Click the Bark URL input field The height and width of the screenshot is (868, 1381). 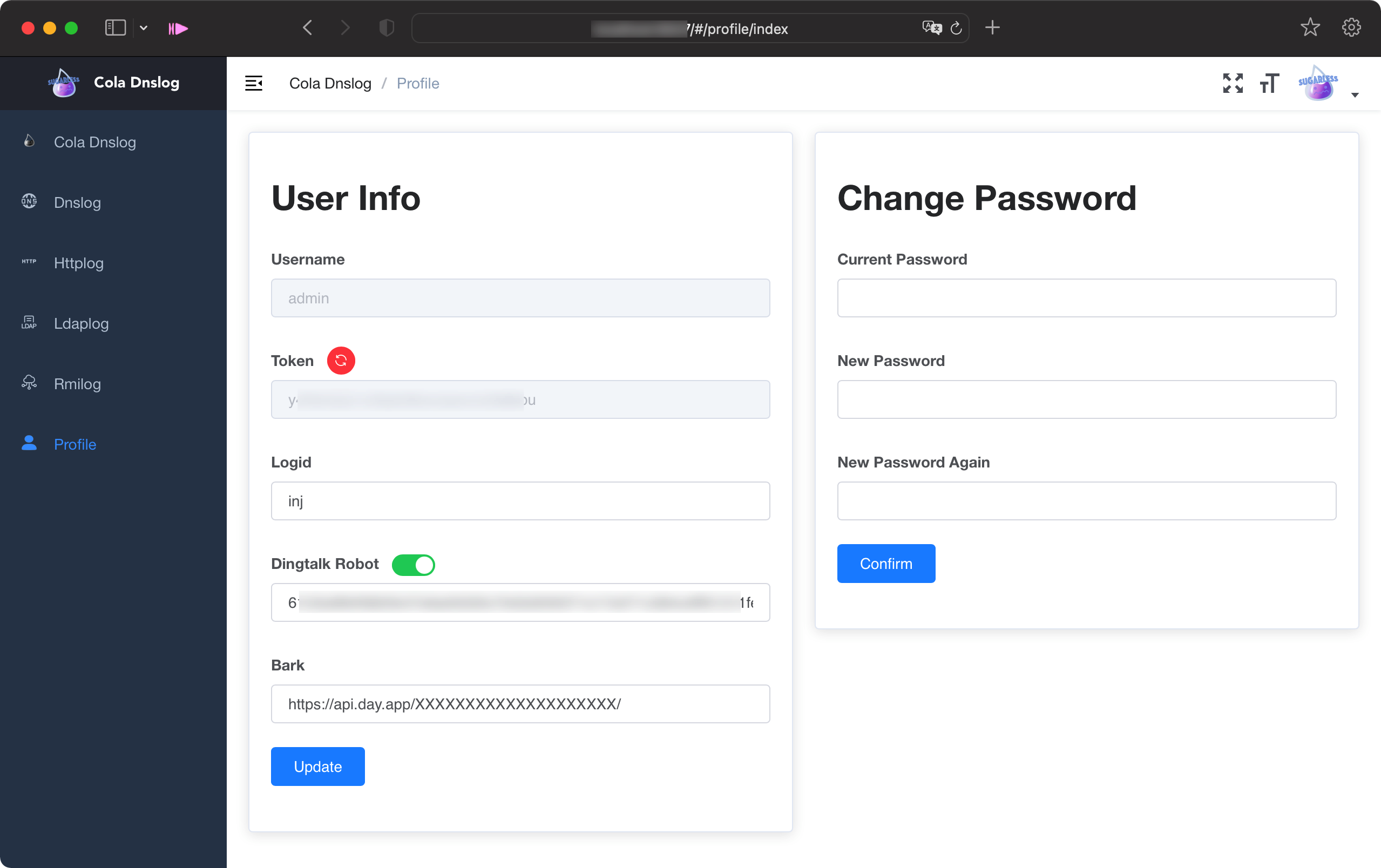[x=520, y=703]
